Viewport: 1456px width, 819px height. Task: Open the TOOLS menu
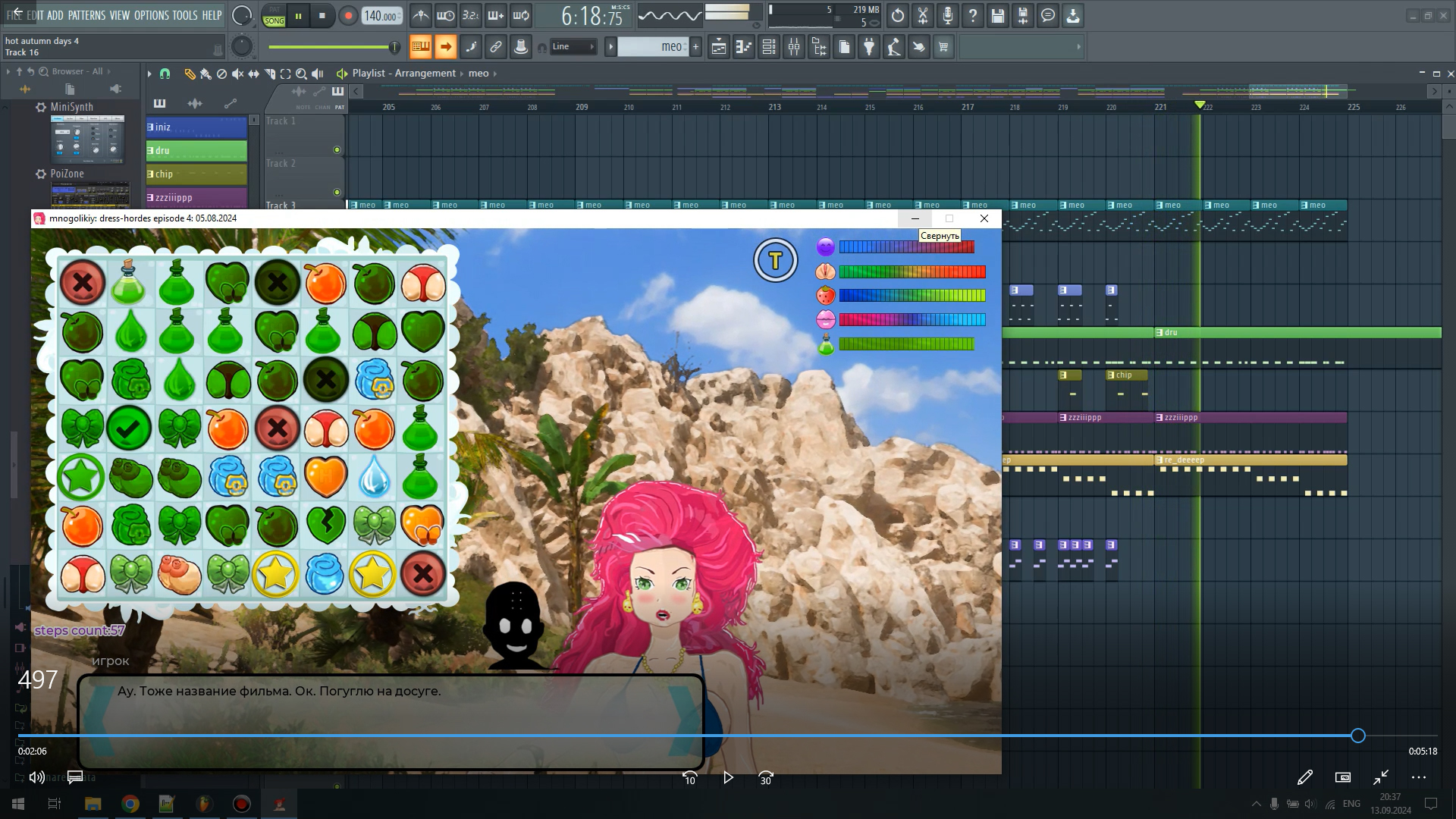[x=185, y=15]
